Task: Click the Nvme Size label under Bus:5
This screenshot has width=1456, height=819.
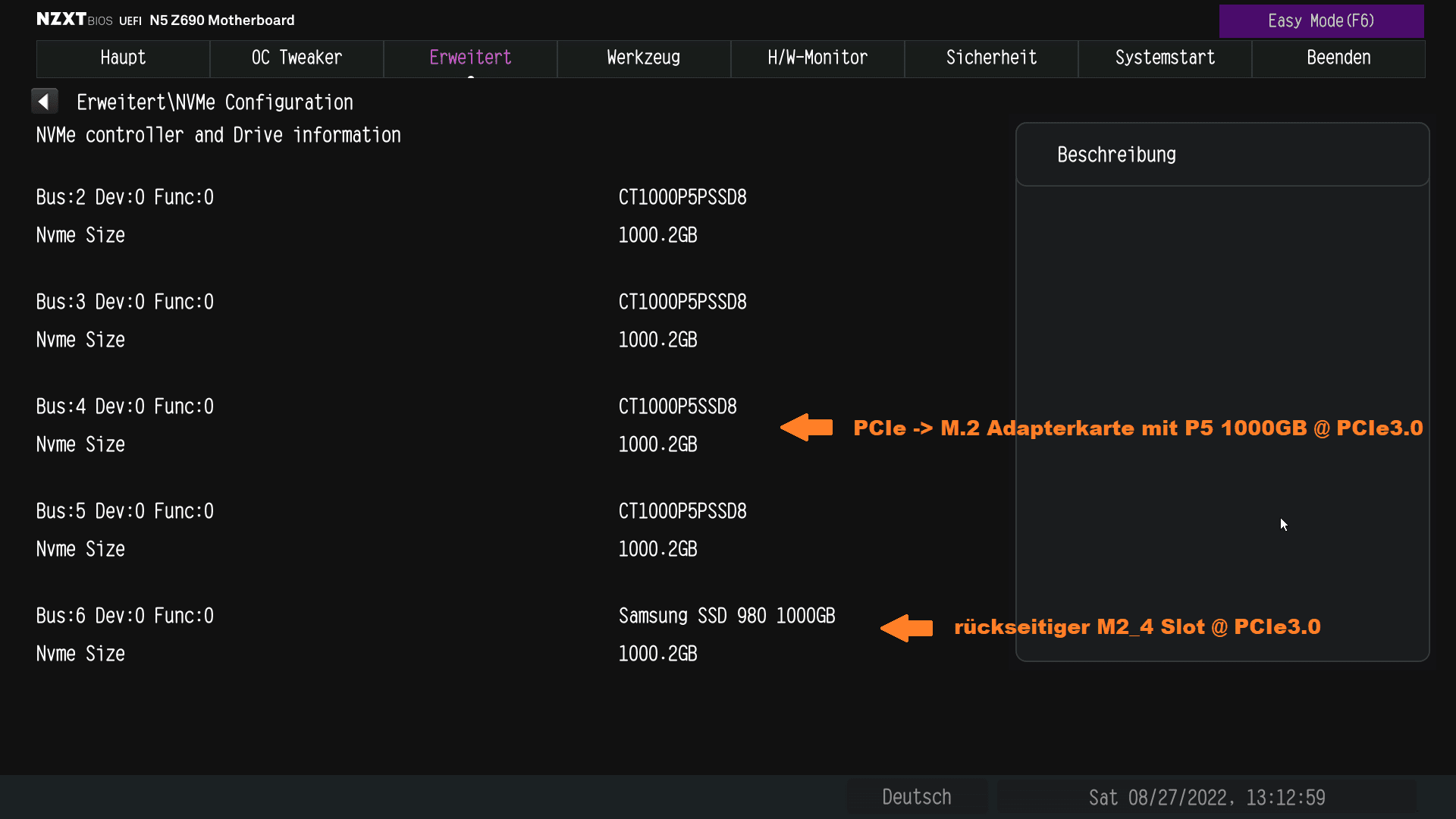Action: [x=80, y=549]
